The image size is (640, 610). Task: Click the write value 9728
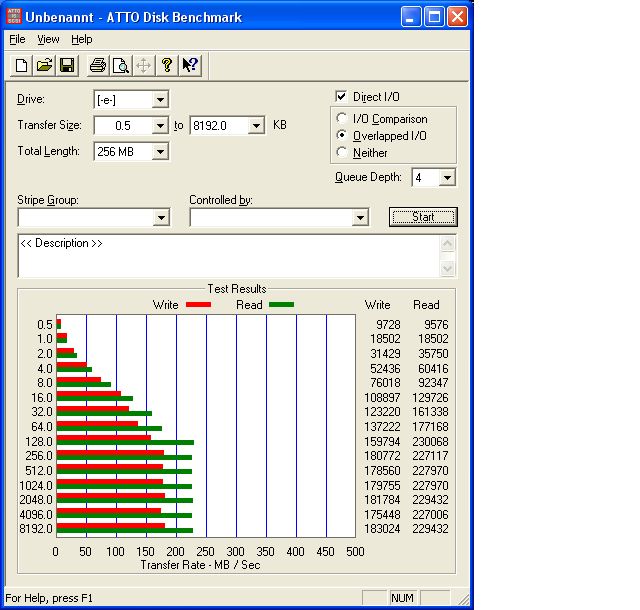pyautogui.click(x=388, y=325)
